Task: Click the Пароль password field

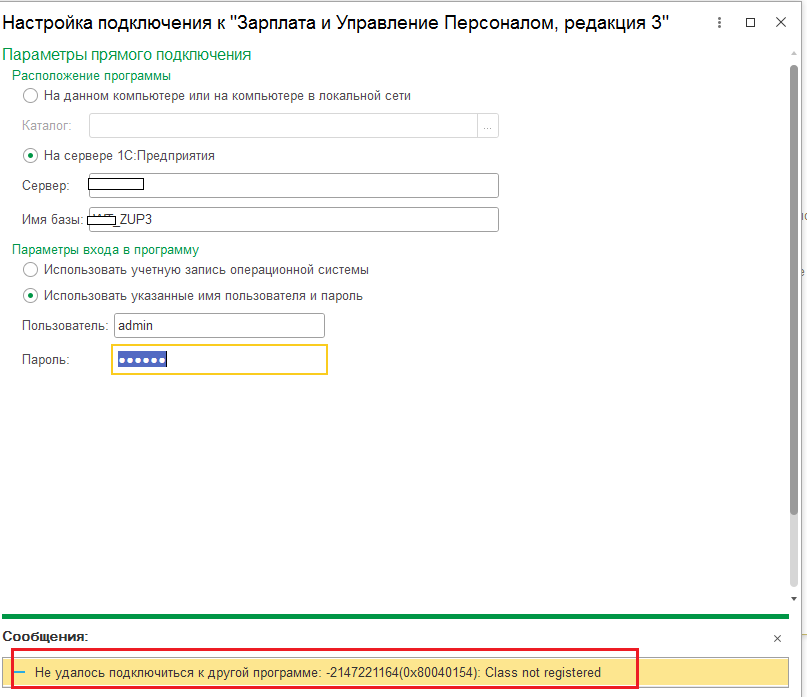Action: [219, 359]
